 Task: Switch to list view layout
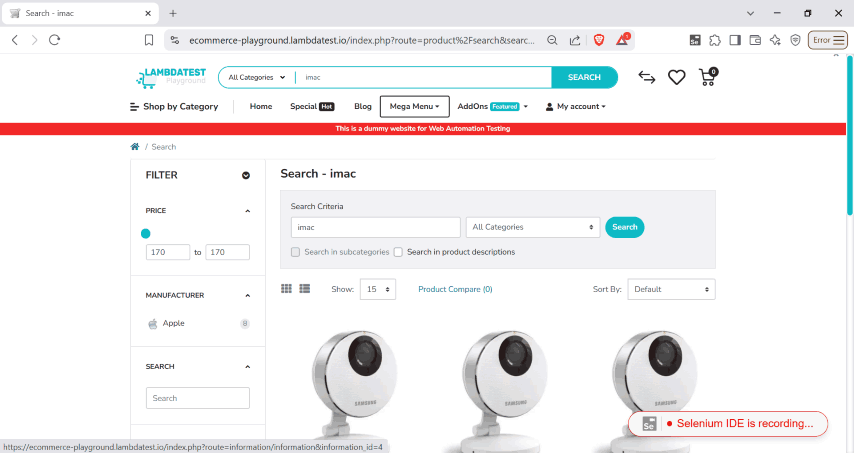coord(304,289)
